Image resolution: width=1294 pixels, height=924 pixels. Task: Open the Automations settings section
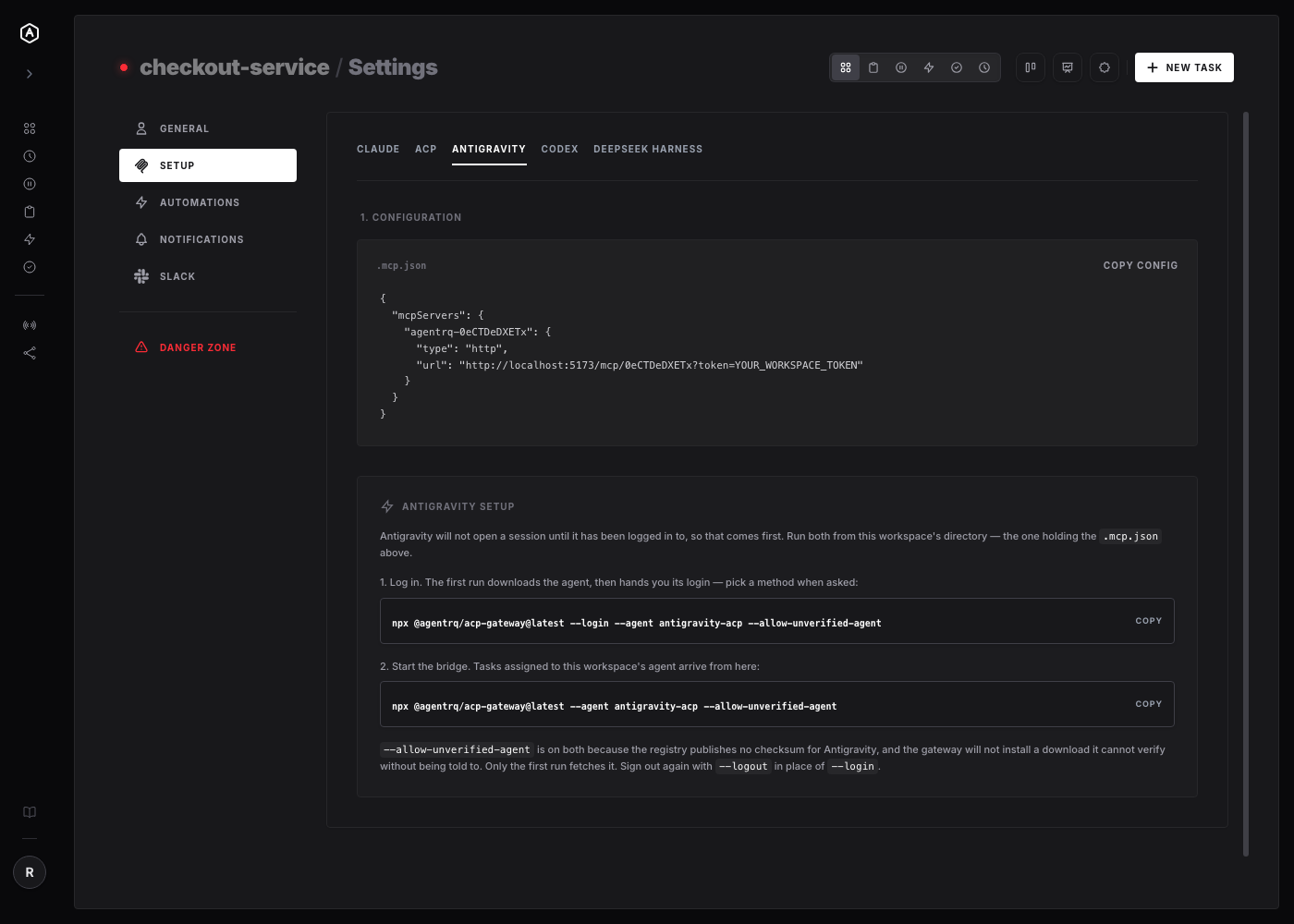(208, 202)
